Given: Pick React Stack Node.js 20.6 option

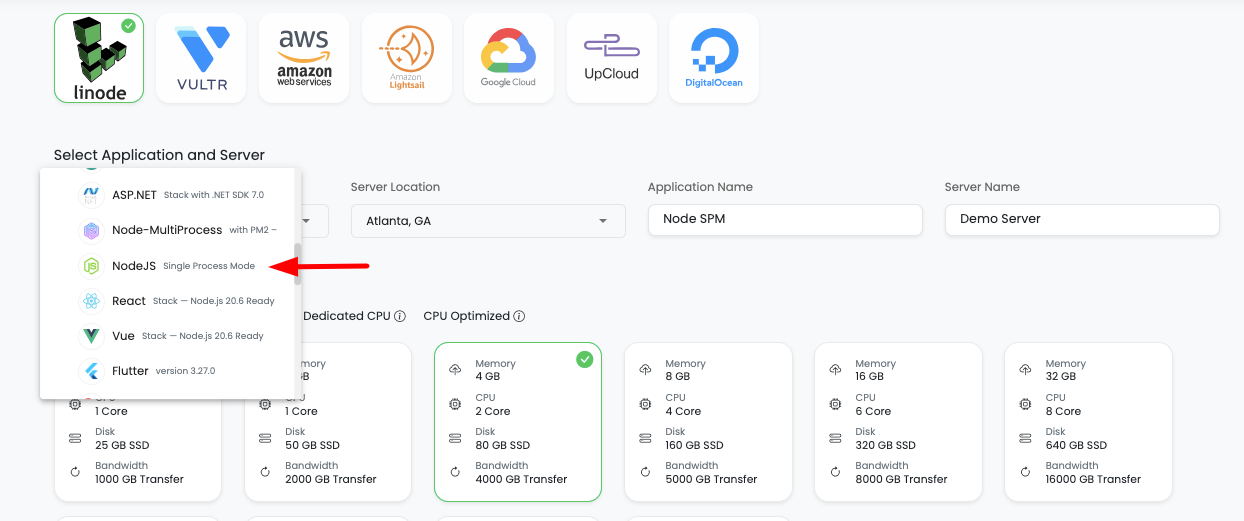Looking at the screenshot, I should point(166,301).
